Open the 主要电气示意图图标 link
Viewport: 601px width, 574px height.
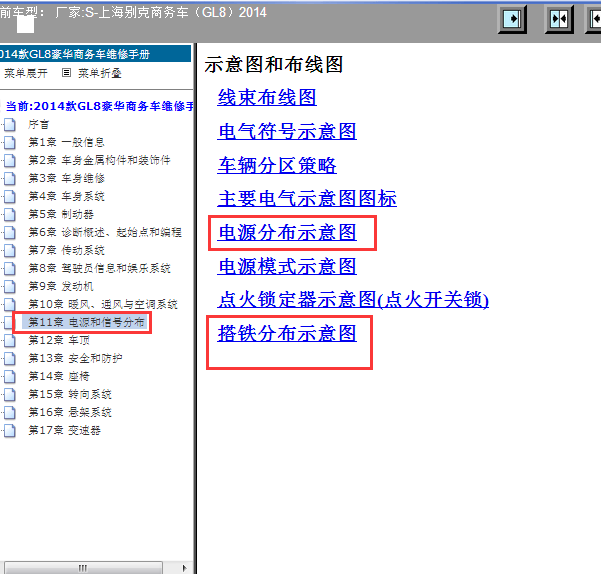coord(307,198)
